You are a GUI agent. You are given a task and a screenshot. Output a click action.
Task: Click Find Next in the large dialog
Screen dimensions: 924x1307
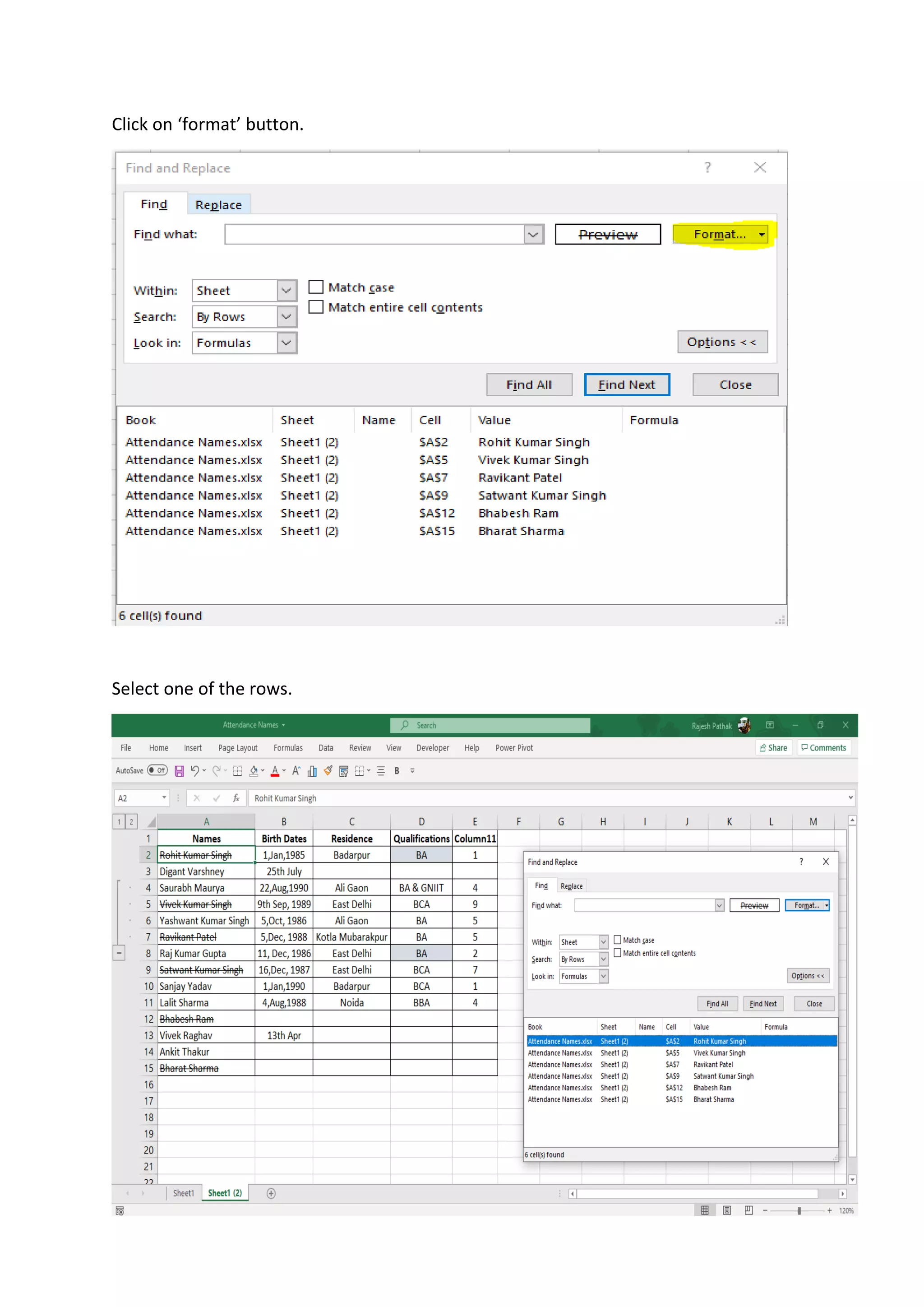coord(627,385)
